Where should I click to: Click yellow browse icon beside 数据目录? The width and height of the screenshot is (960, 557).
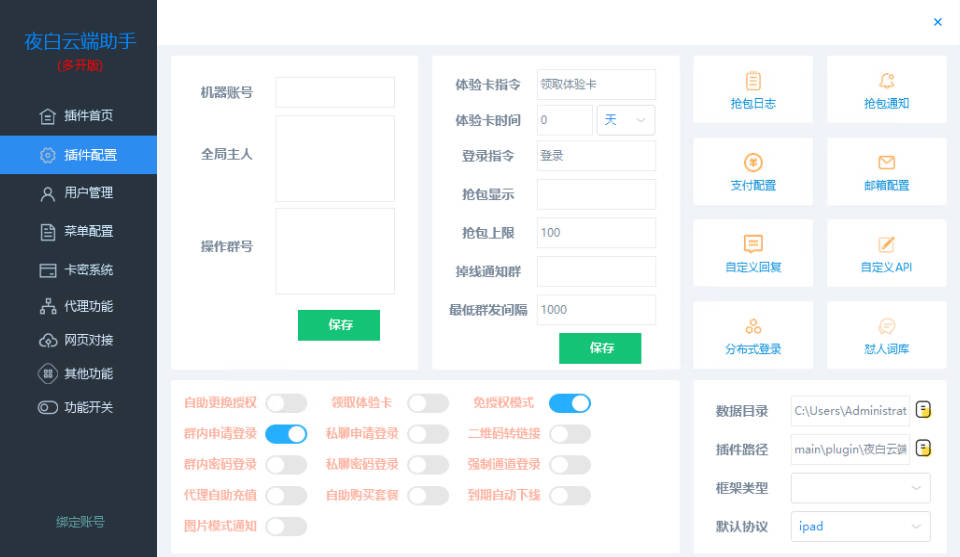click(x=924, y=409)
